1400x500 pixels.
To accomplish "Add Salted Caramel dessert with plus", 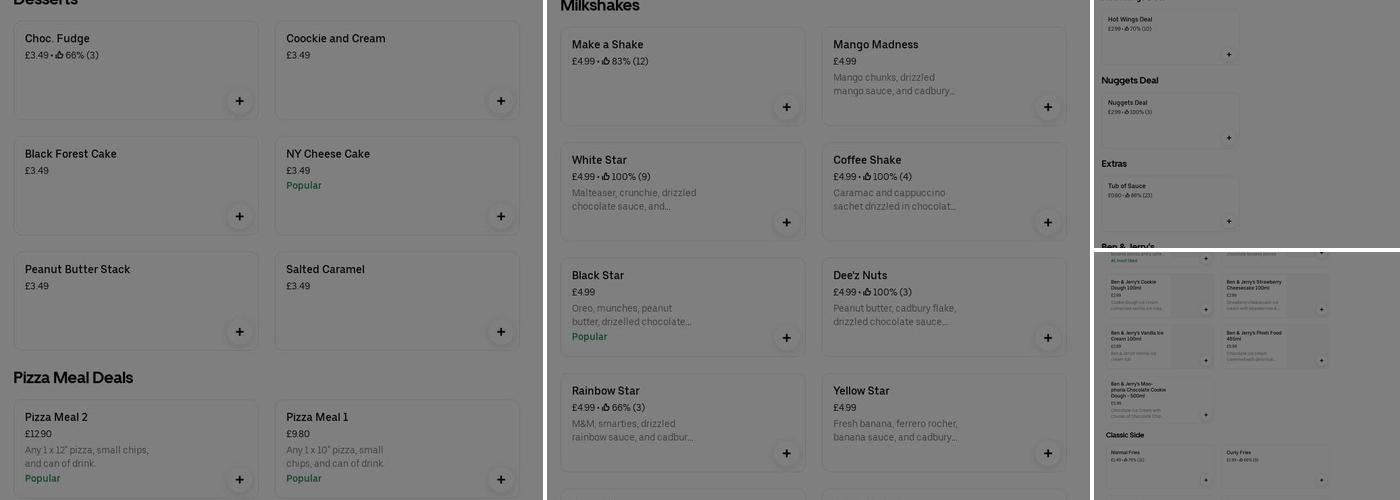I will (501, 332).
